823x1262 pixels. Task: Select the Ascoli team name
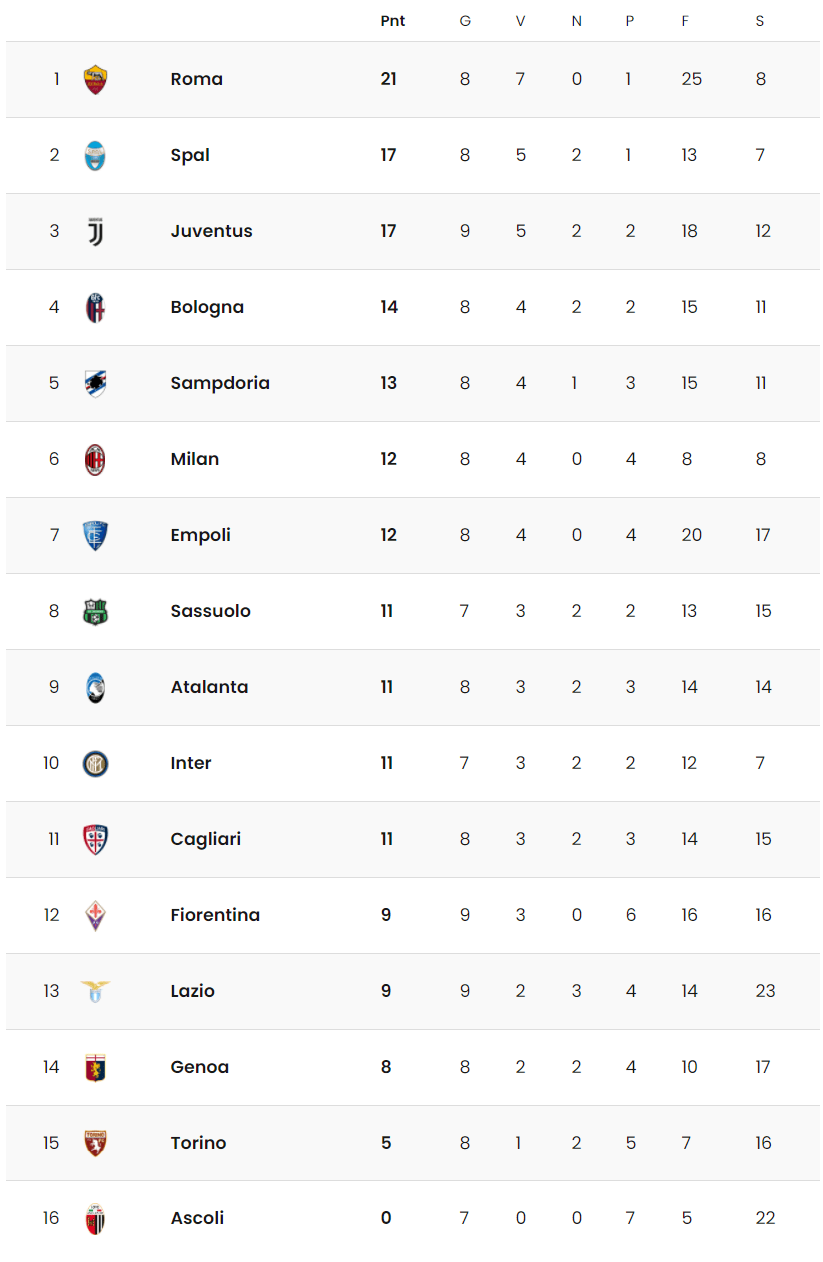click(197, 1218)
